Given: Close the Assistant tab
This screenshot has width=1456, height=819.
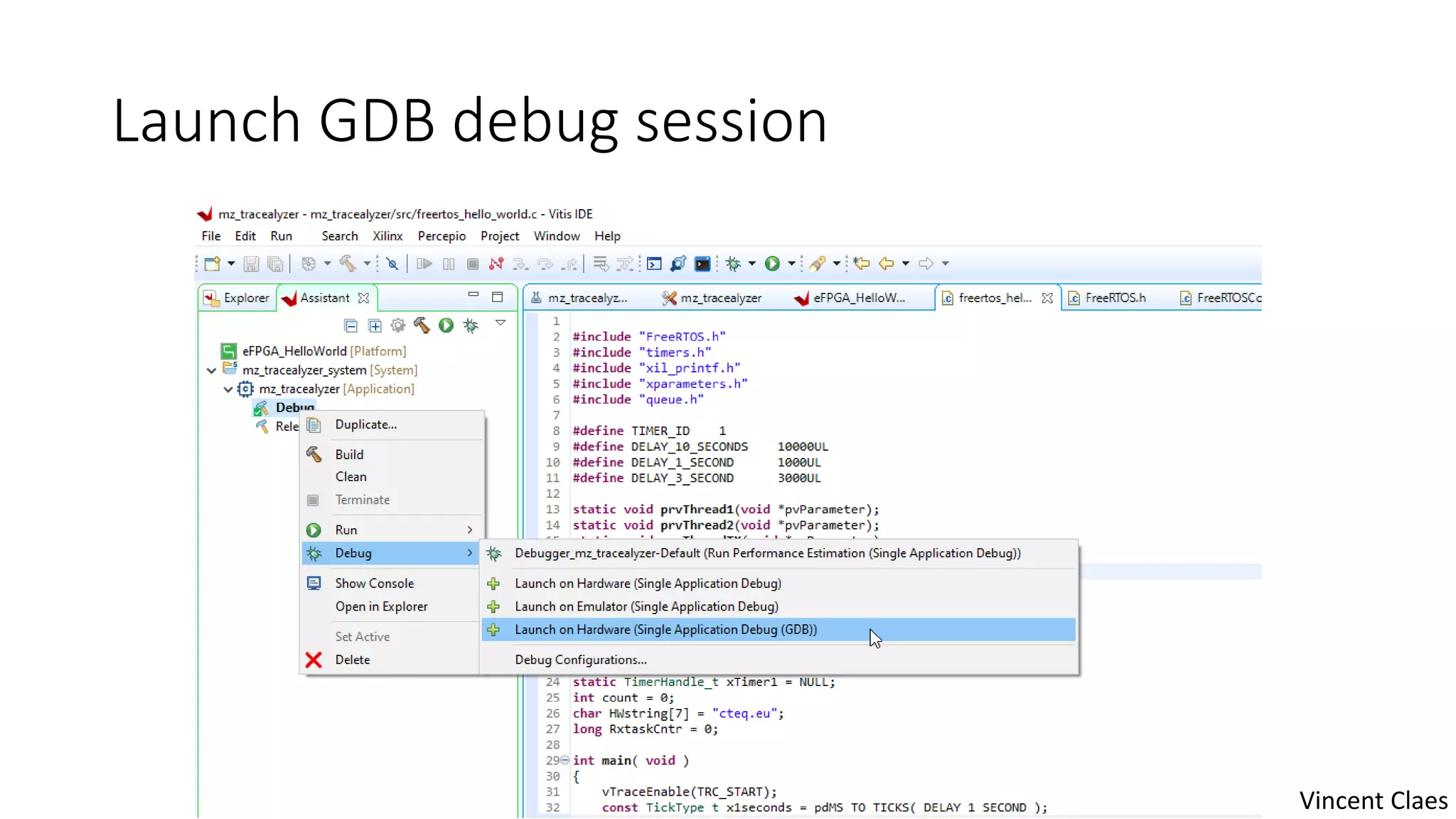Looking at the screenshot, I should point(363,298).
